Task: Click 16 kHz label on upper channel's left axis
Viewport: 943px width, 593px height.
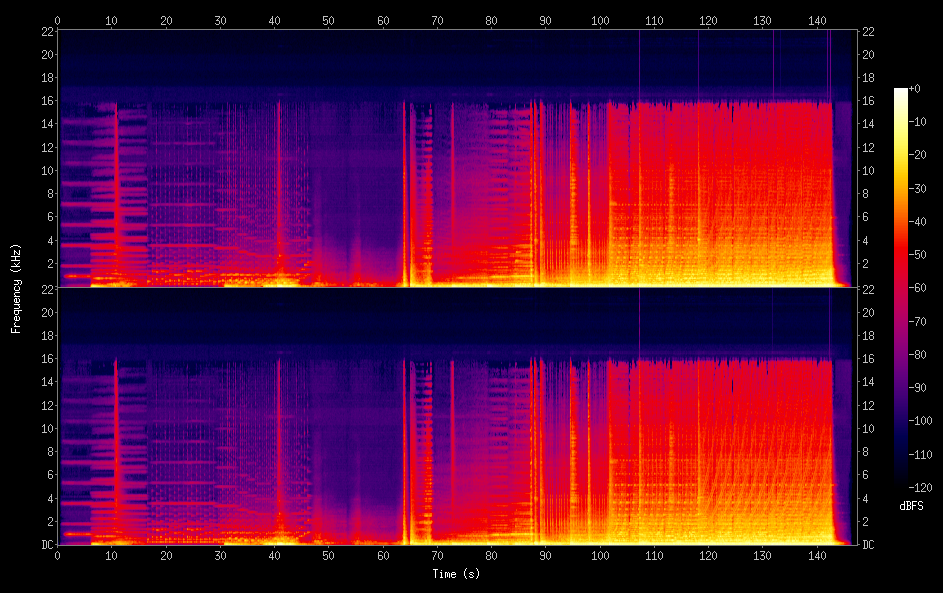Action: [44, 101]
